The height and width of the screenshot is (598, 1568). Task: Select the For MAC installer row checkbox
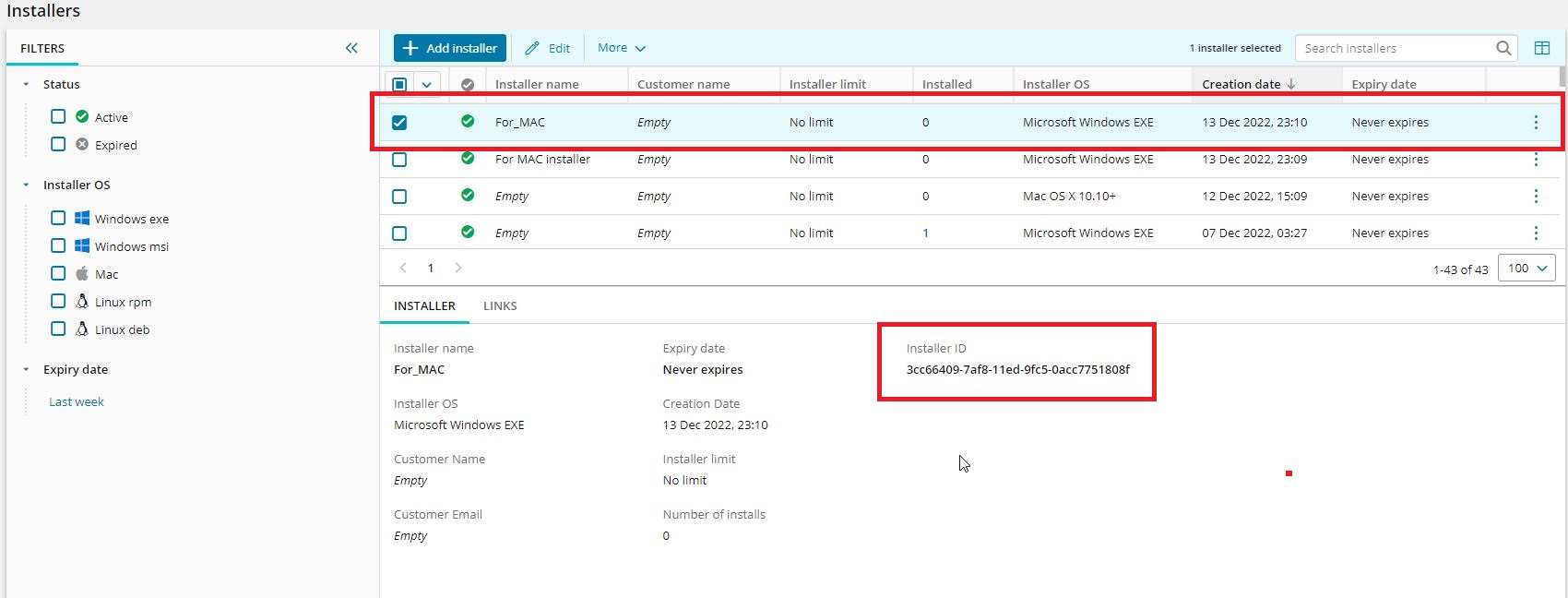coord(399,160)
